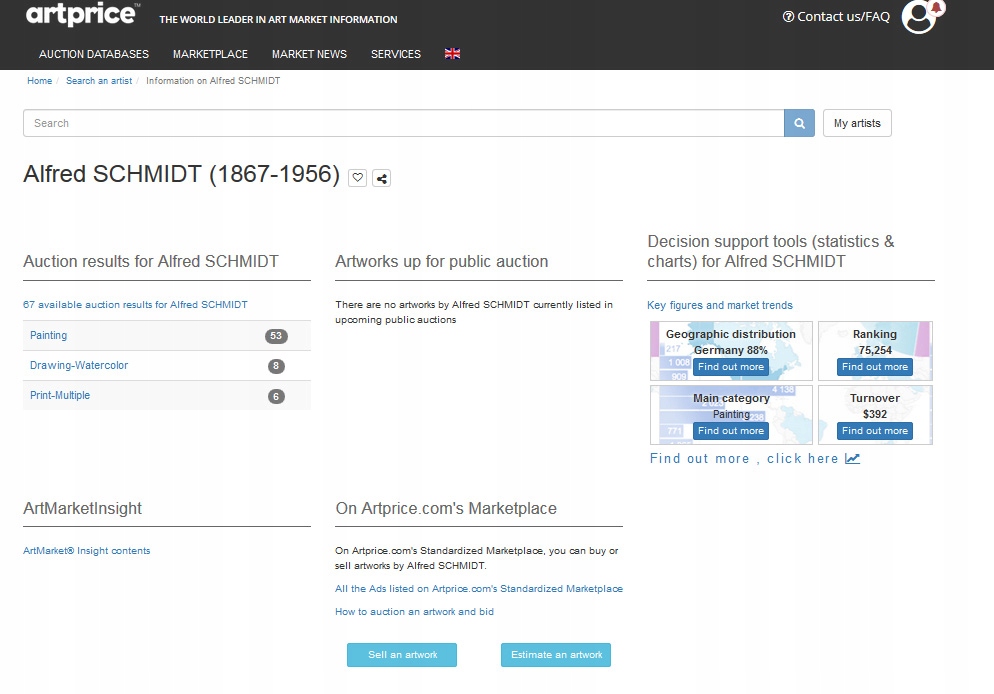Open 67 available auction results link
The height and width of the screenshot is (694, 994).
click(x=135, y=304)
